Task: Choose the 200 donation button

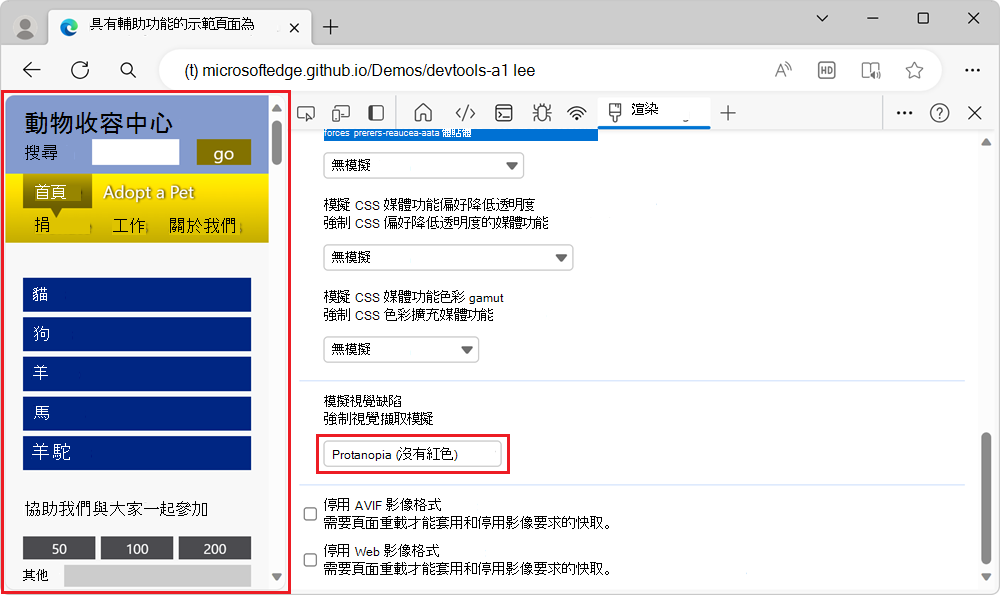Action: click(214, 548)
